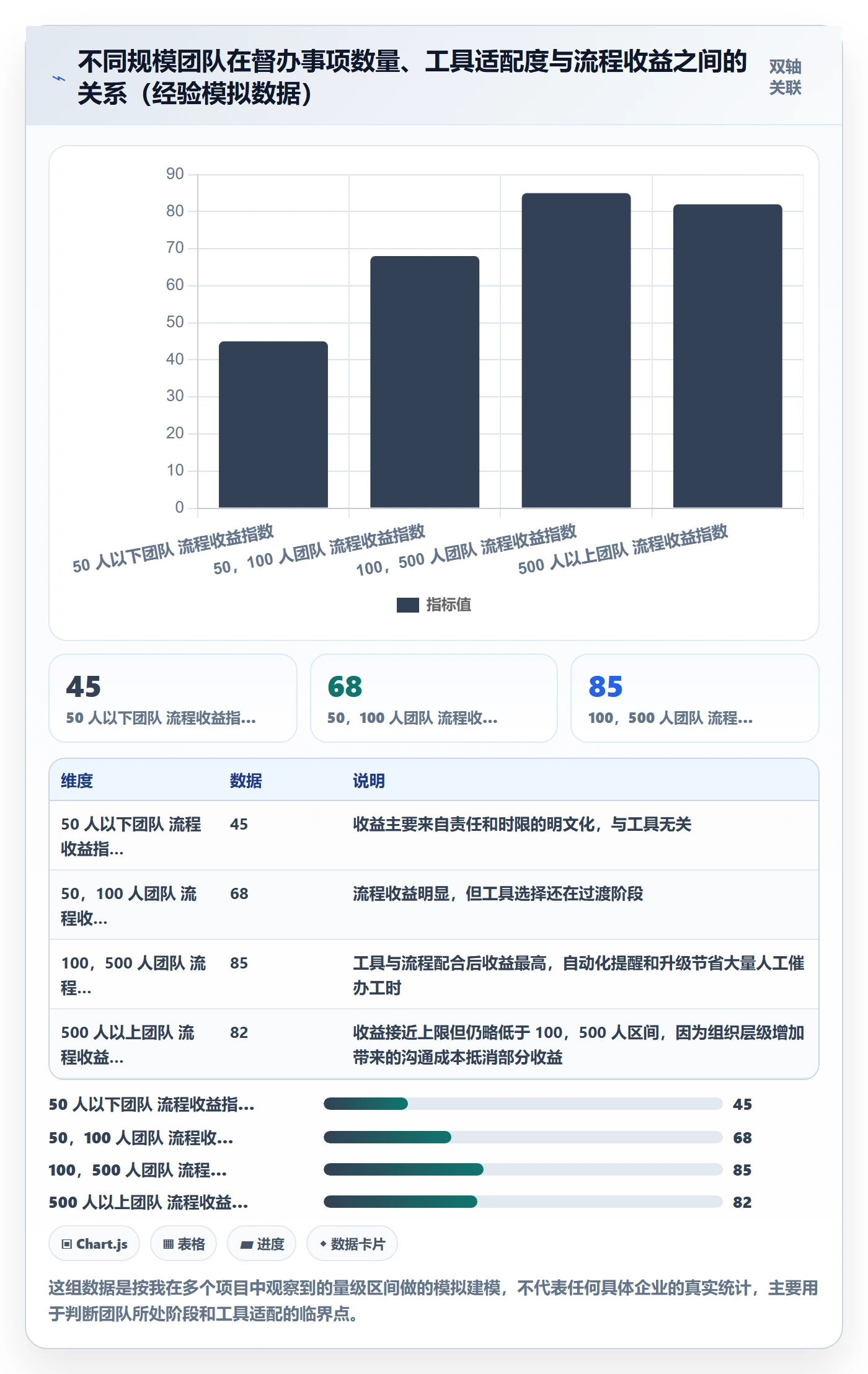Select the 500 人以上团队 bar in the chart
The width and height of the screenshot is (868, 1374).
[727, 356]
